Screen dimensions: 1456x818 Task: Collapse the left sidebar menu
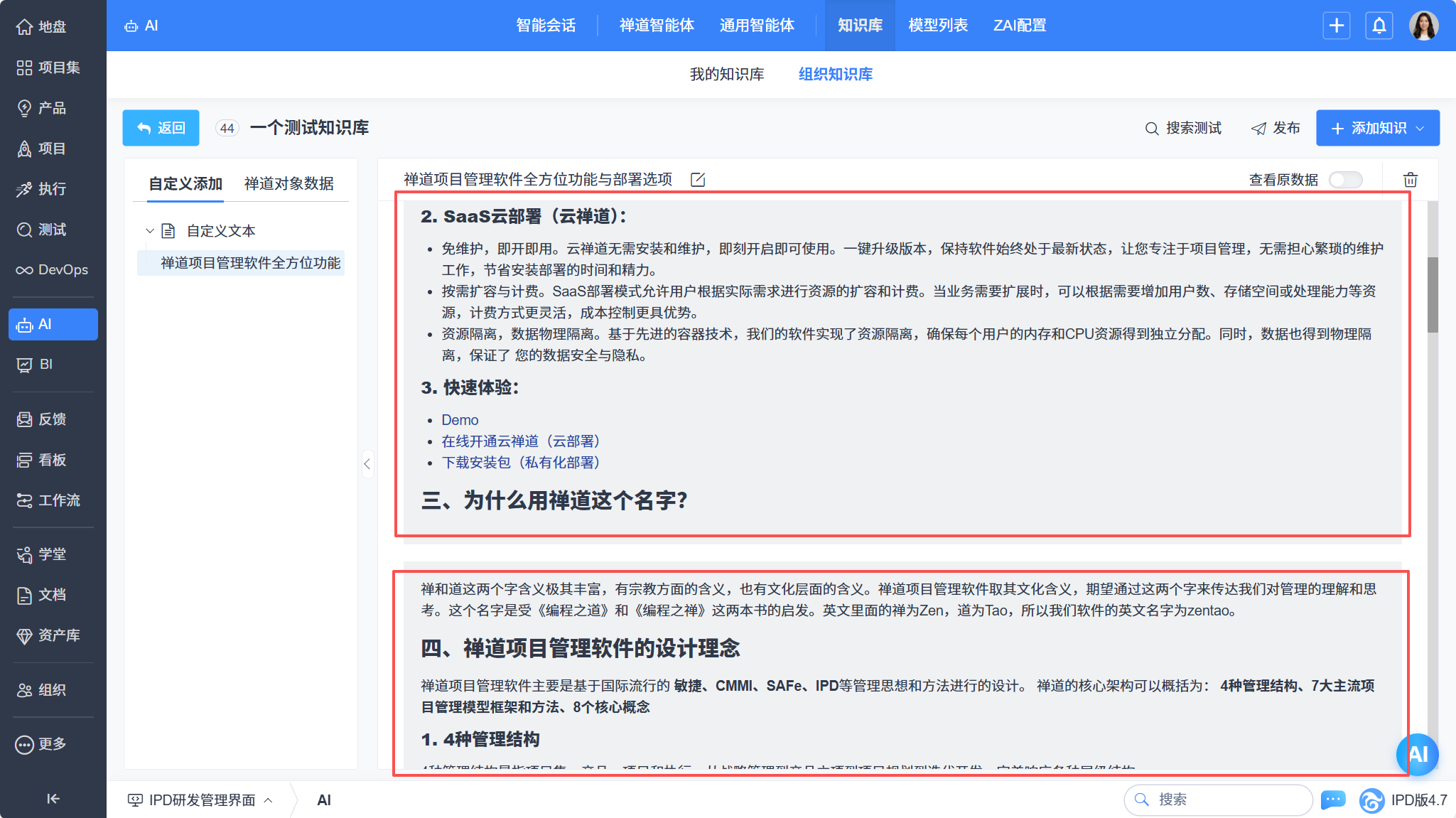(x=53, y=799)
